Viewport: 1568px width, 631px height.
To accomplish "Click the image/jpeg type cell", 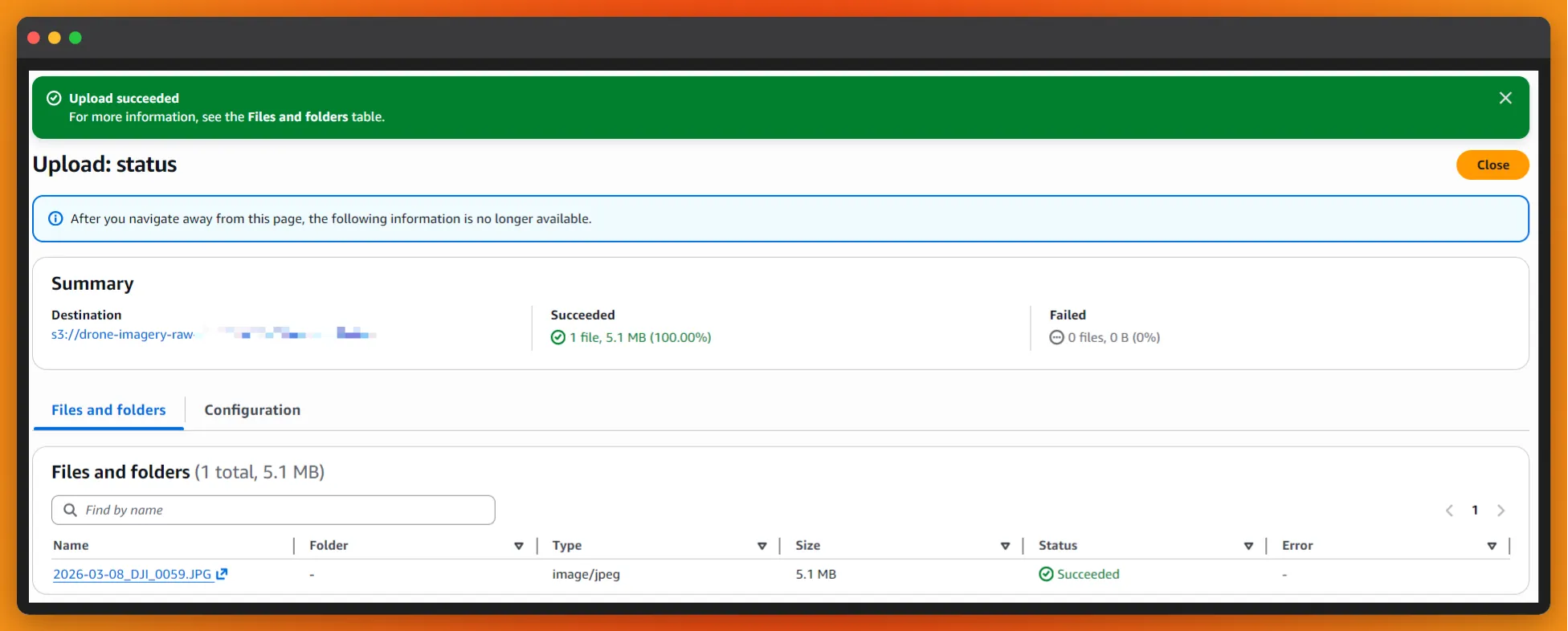I will click(586, 575).
